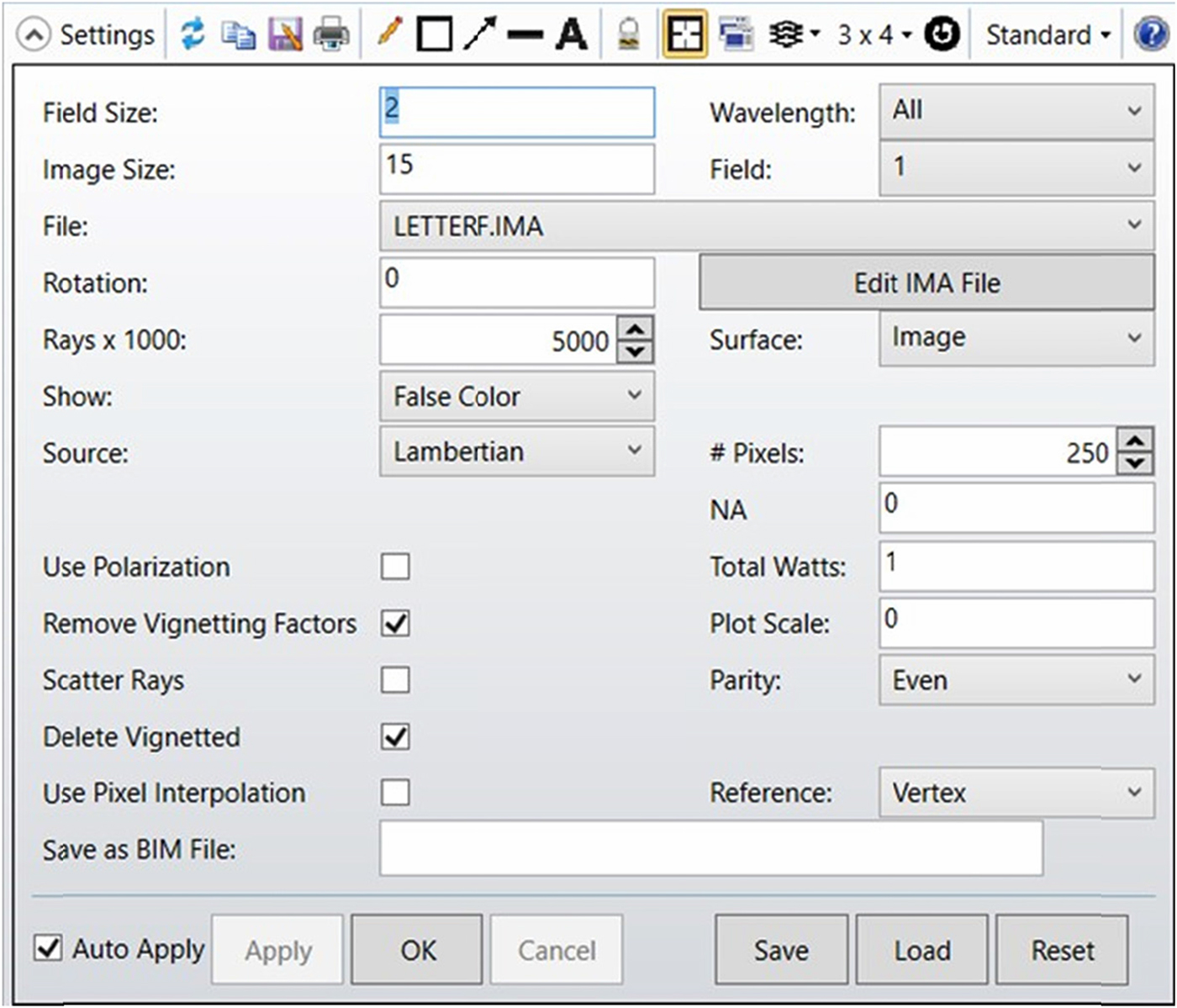Image resolution: width=1177 pixels, height=1008 pixels.
Task: Open the help icon
Action: [1149, 34]
